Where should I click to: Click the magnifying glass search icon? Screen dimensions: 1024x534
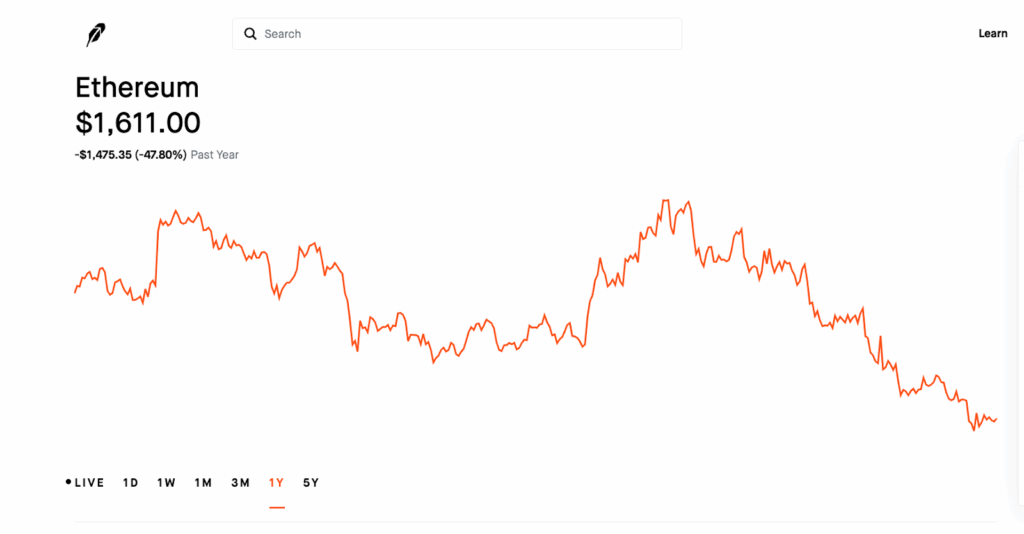(x=251, y=34)
